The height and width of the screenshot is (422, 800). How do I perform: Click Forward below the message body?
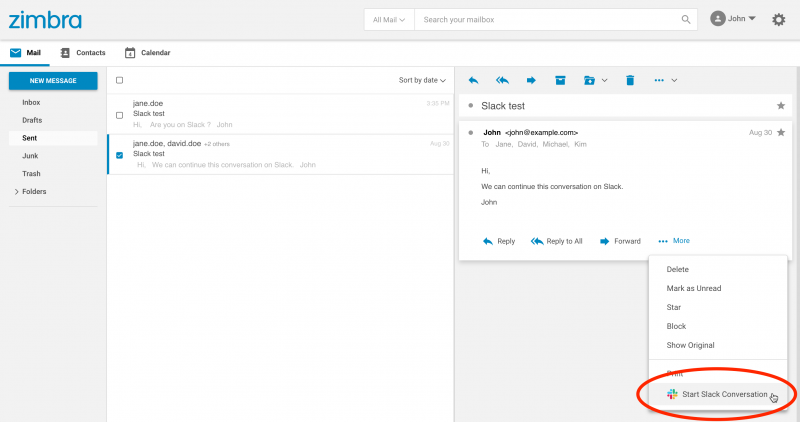(x=620, y=241)
